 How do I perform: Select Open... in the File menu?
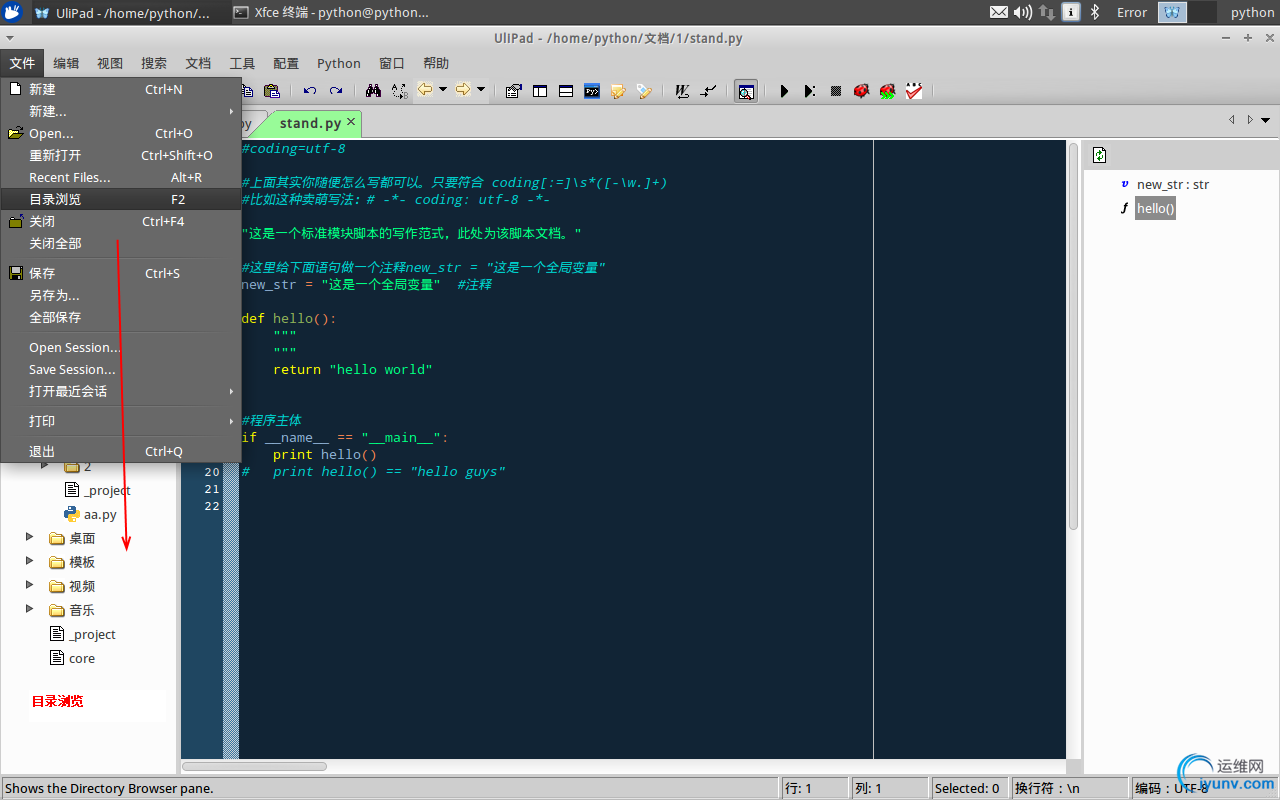tap(121, 133)
